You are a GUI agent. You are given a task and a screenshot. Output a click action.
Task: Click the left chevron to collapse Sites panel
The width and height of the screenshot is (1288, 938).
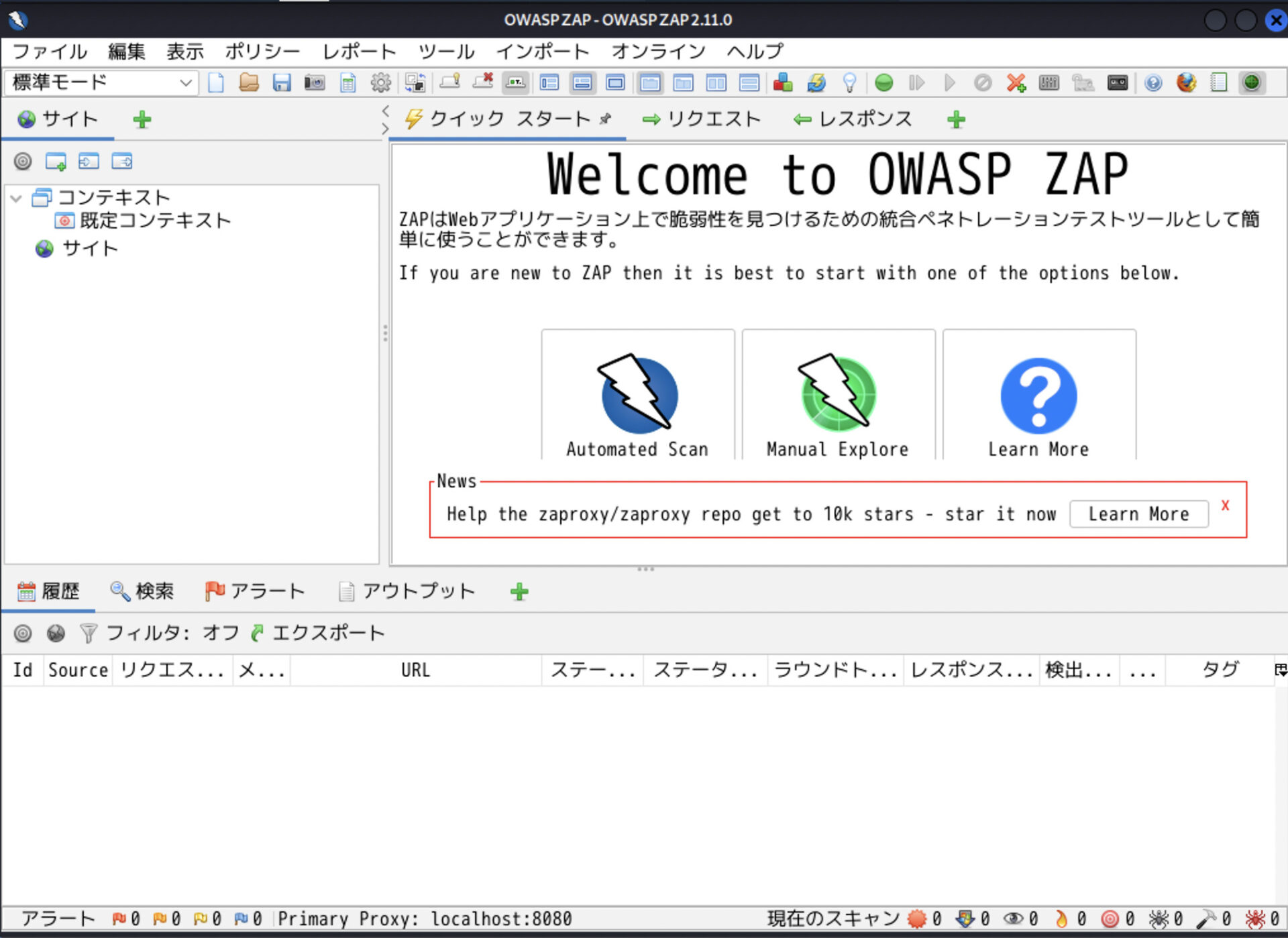click(x=385, y=111)
